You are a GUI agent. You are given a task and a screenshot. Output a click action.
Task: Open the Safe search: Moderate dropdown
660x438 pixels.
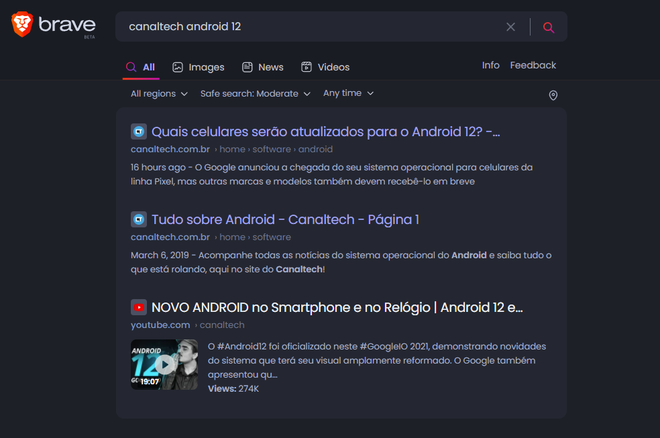255,93
